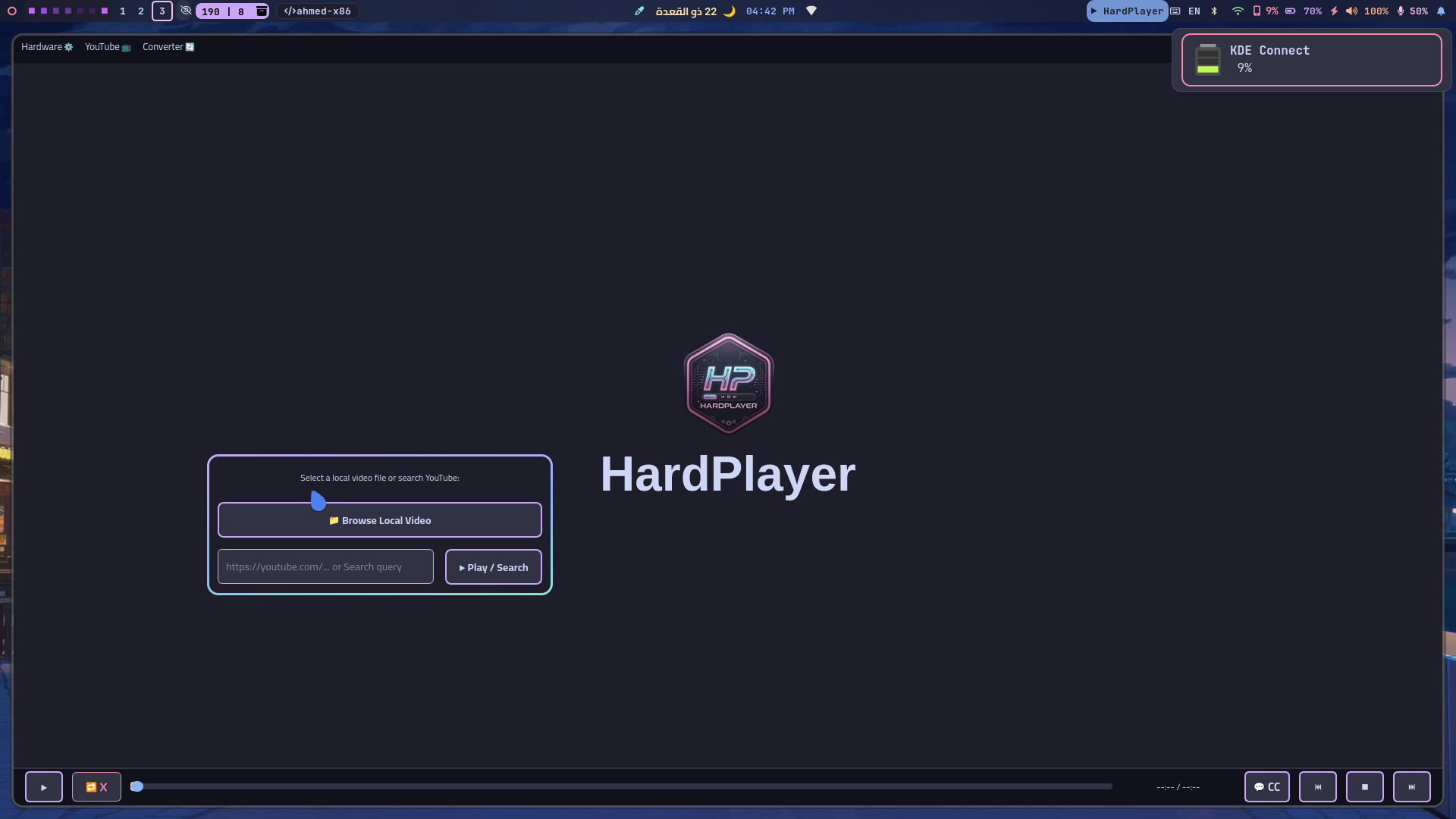Viewport: 1456px width, 819px height.
Task: Click microphone 50% indicator
Action: tap(1412, 11)
